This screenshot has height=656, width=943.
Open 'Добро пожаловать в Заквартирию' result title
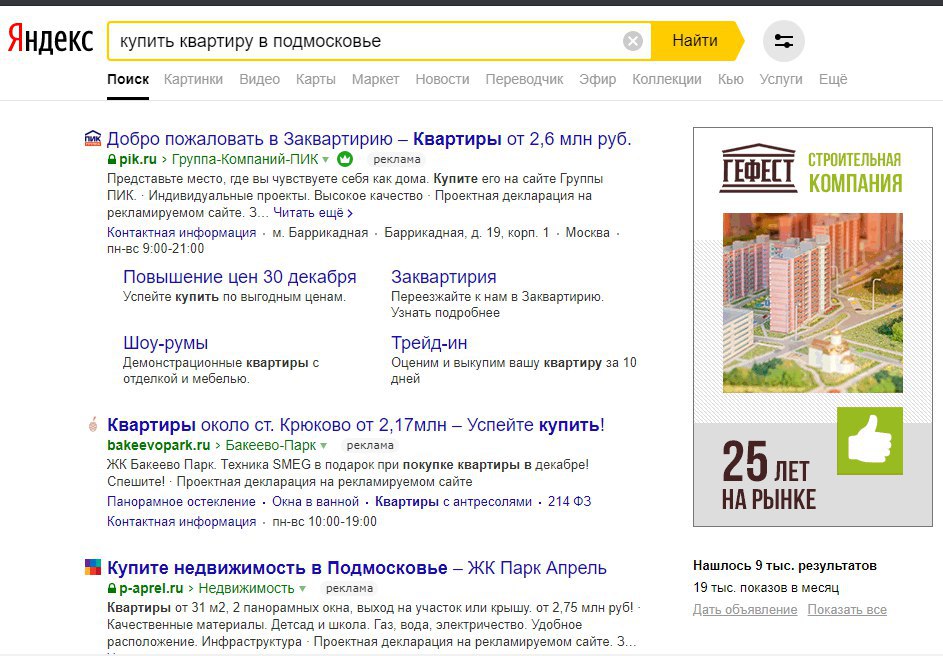369,139
